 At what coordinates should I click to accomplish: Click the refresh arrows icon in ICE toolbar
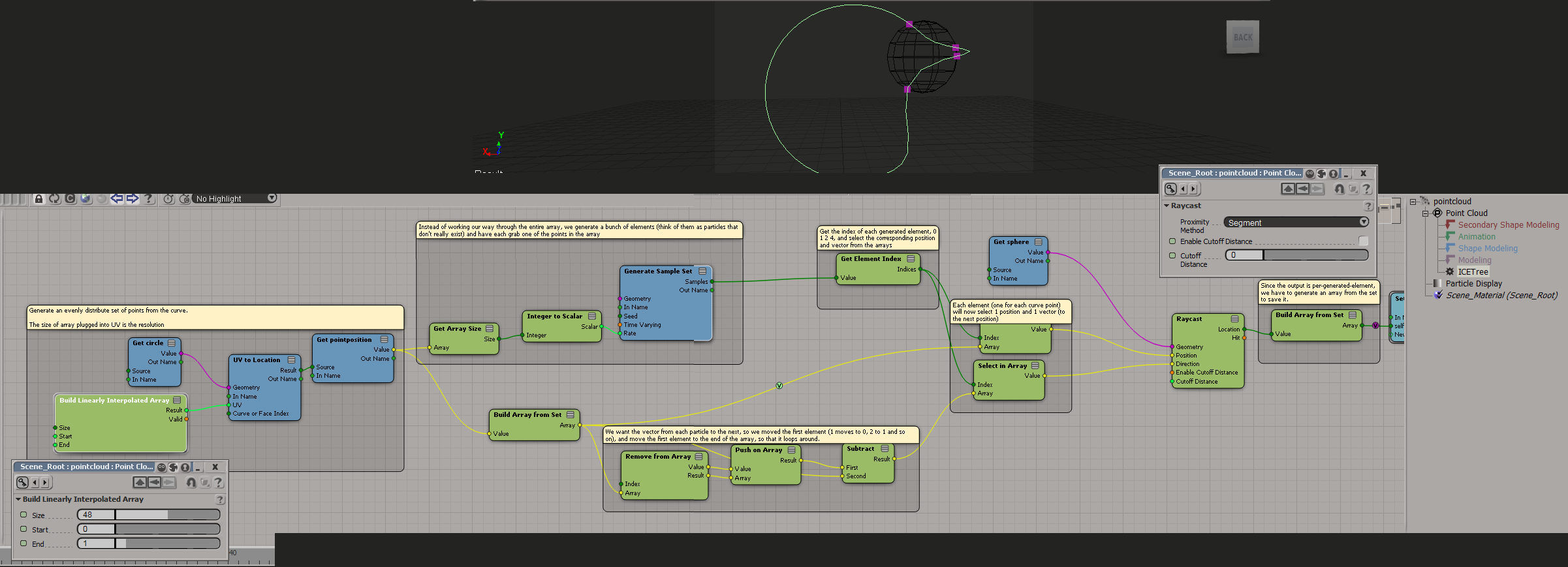point(55,199)
